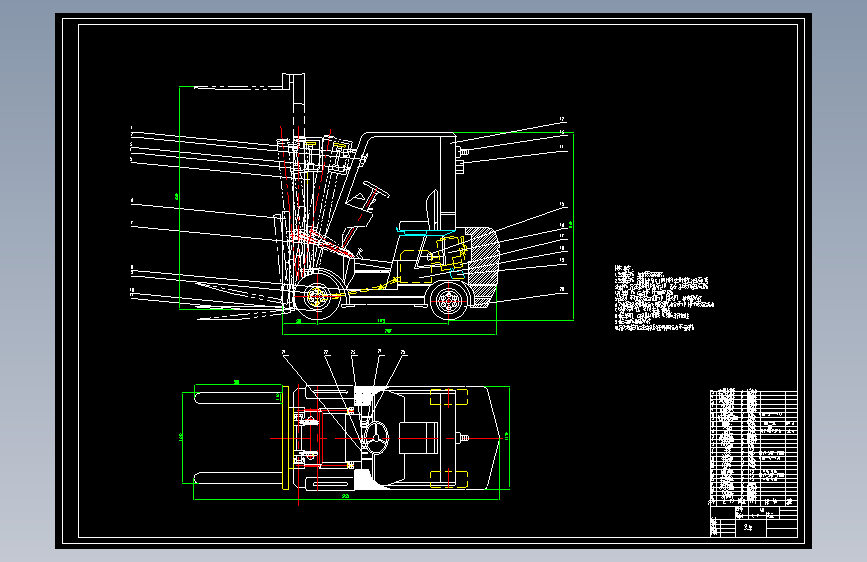Select the overhead guard roof in the side view
This screenshot has height=562, width=867.
pyautogui.click(x=408, y=136)
